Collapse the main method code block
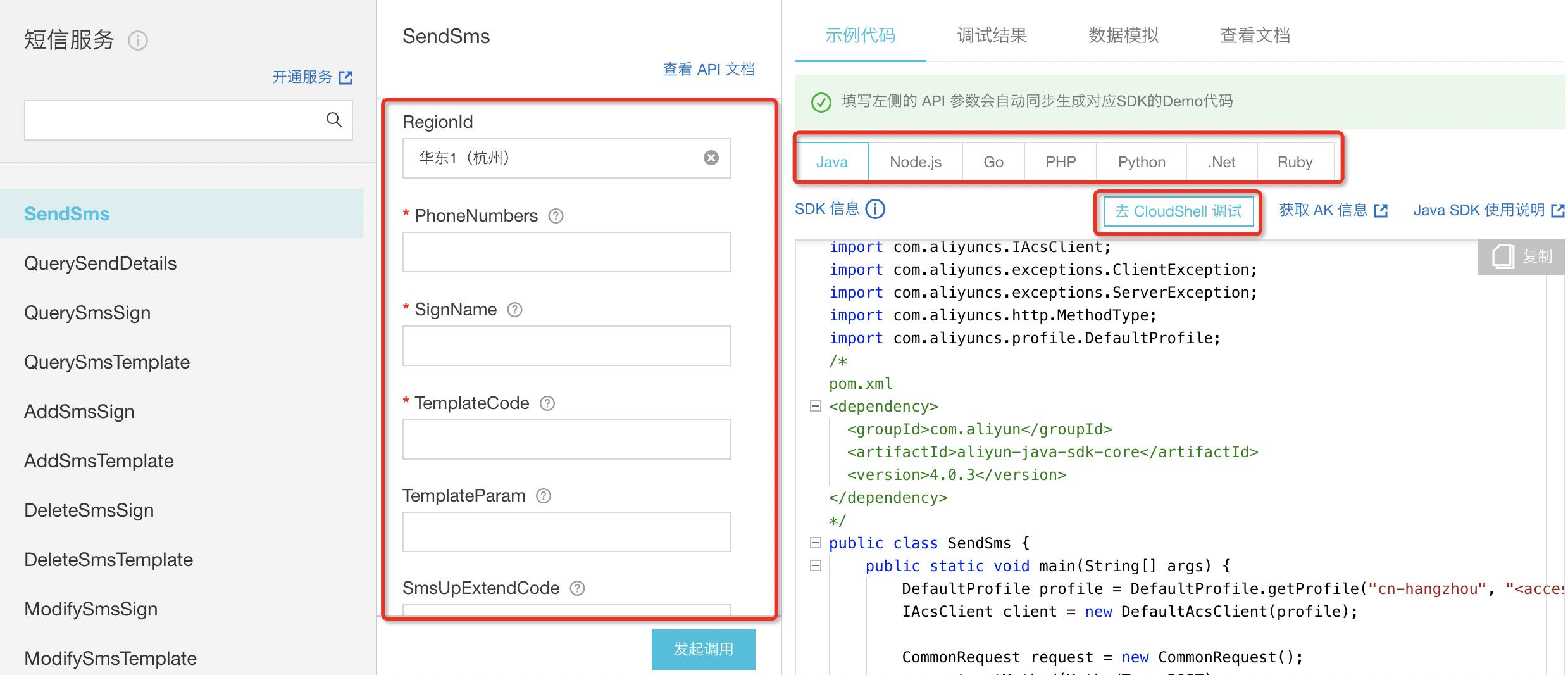The image size is (1568, 675). click(816, 565)
